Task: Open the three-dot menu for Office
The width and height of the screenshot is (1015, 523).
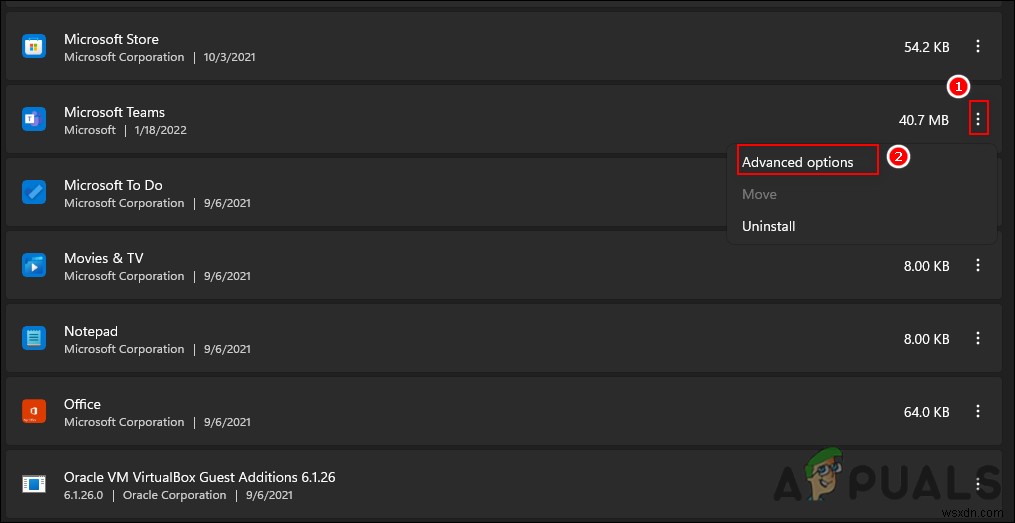Action: tap(978, 412)
